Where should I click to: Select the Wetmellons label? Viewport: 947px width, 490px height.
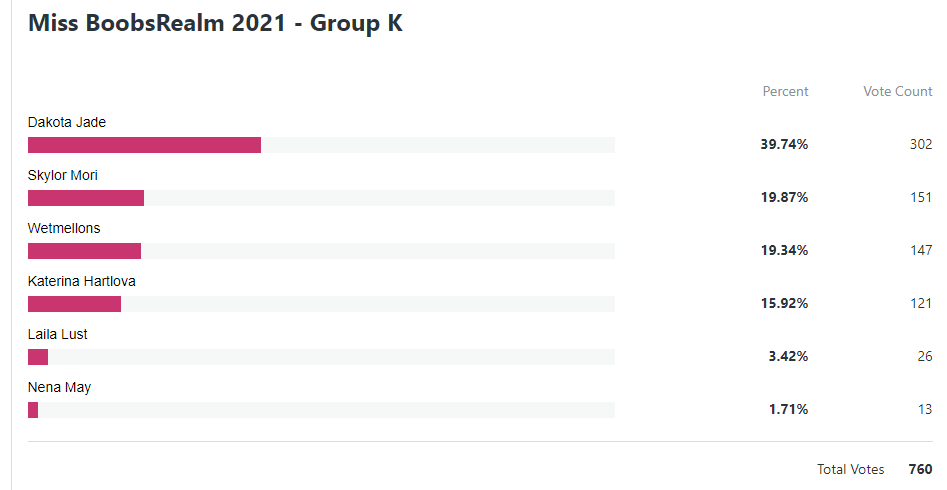pos(64,228)
